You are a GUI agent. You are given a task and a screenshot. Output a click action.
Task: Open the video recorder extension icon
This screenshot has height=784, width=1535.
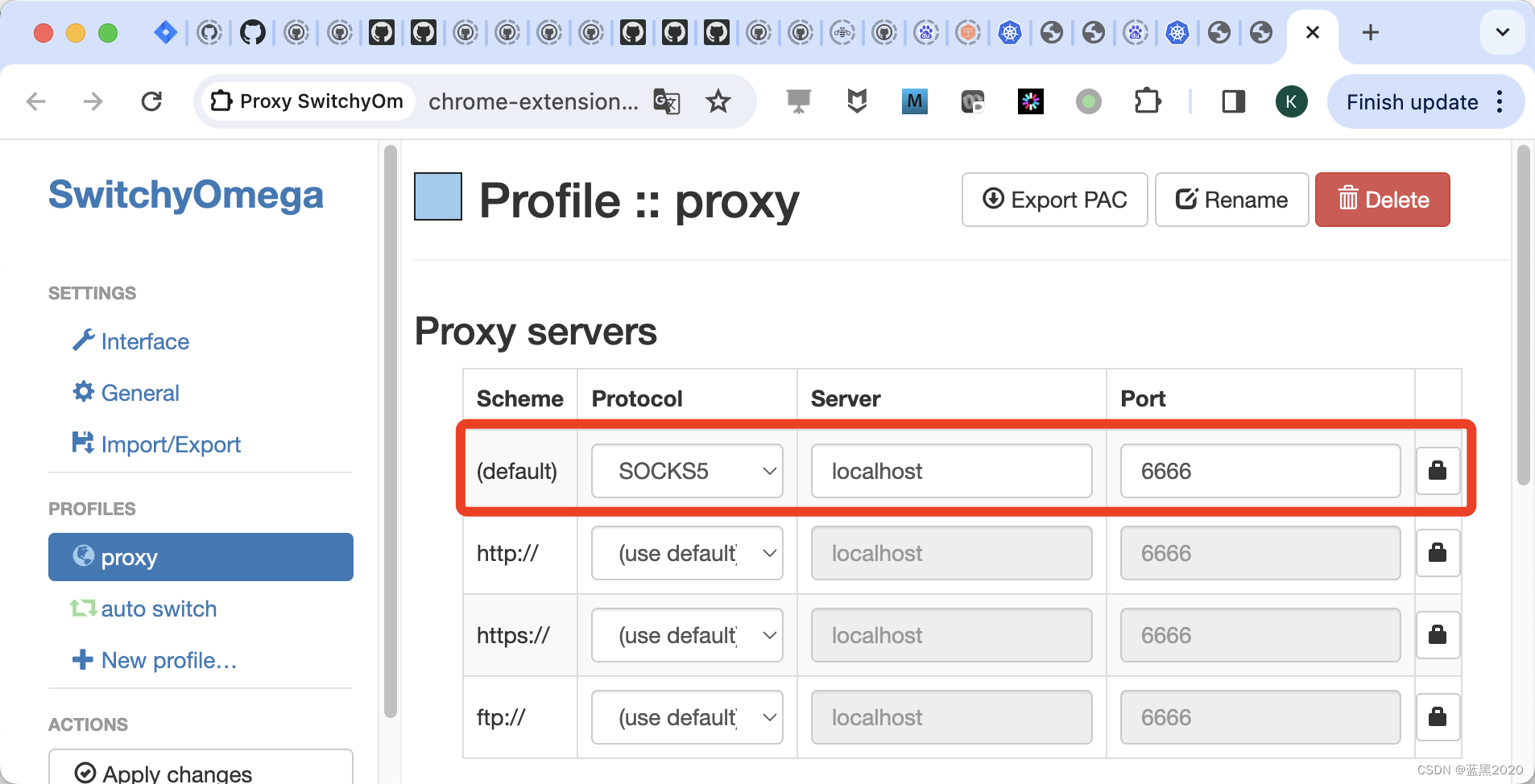tap(973, 101)
